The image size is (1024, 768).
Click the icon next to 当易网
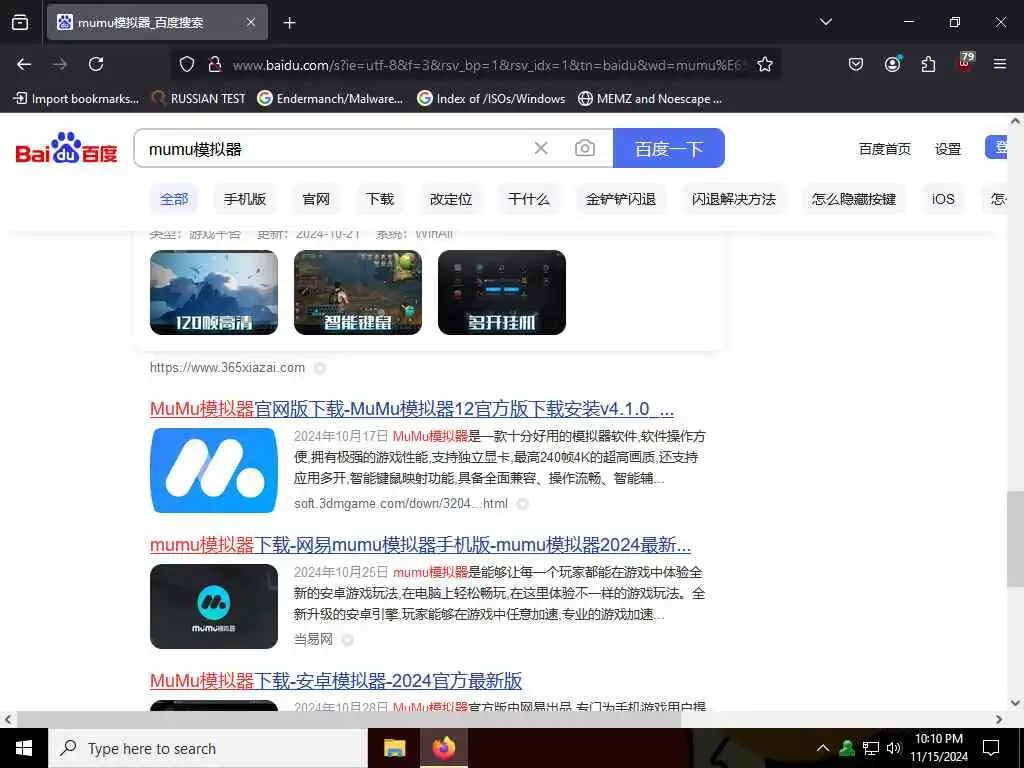tap(348, 640)
